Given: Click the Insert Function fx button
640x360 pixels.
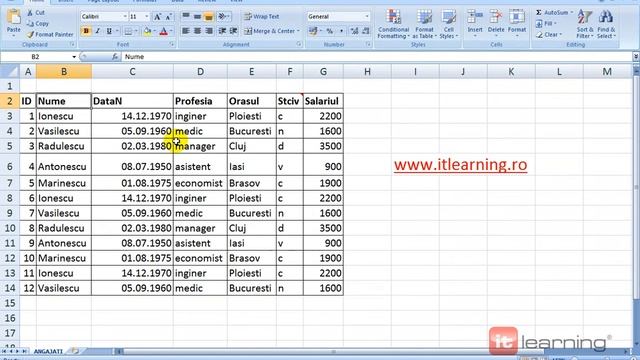Looking at the screenshot, I should [115, 57].
